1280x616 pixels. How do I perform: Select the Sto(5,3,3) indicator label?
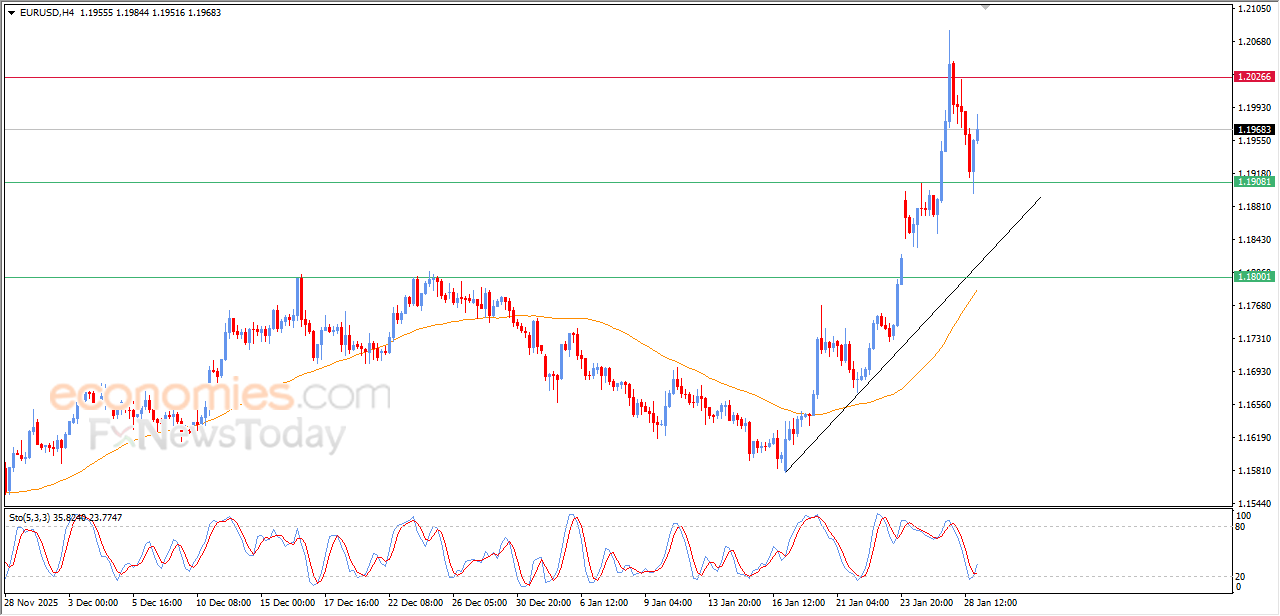pyautogui.click(x=30, y=517)
